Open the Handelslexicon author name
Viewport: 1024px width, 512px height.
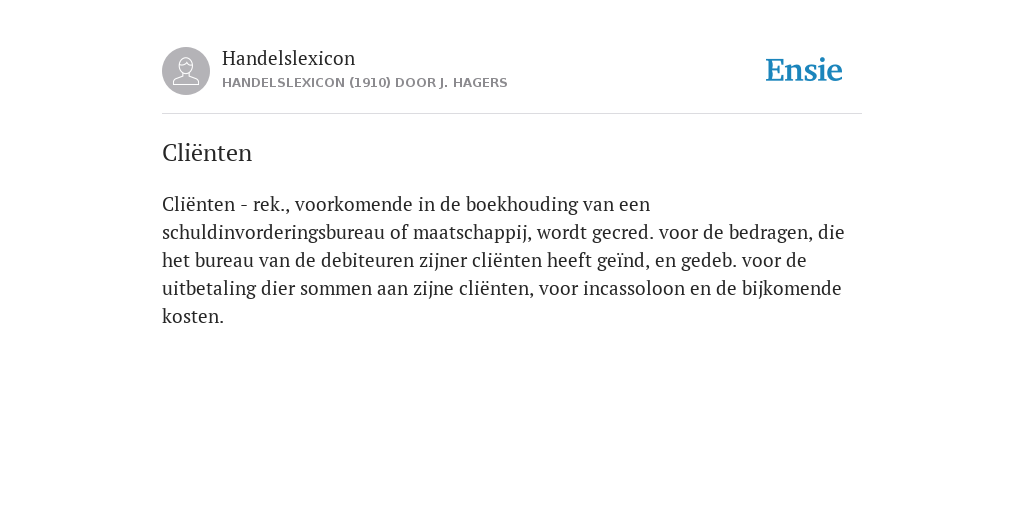[x=289, y=58]
